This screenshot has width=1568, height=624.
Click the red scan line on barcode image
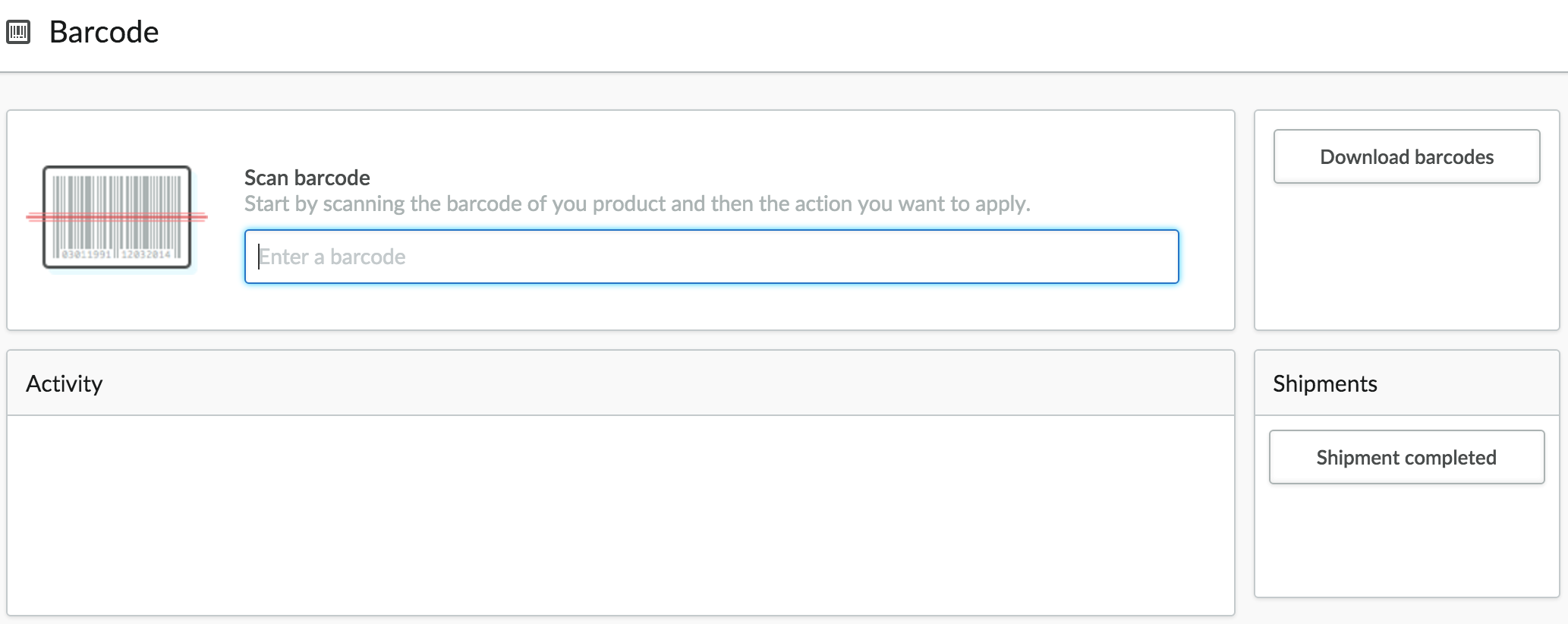pyautogui.click(x=117, y=217)
